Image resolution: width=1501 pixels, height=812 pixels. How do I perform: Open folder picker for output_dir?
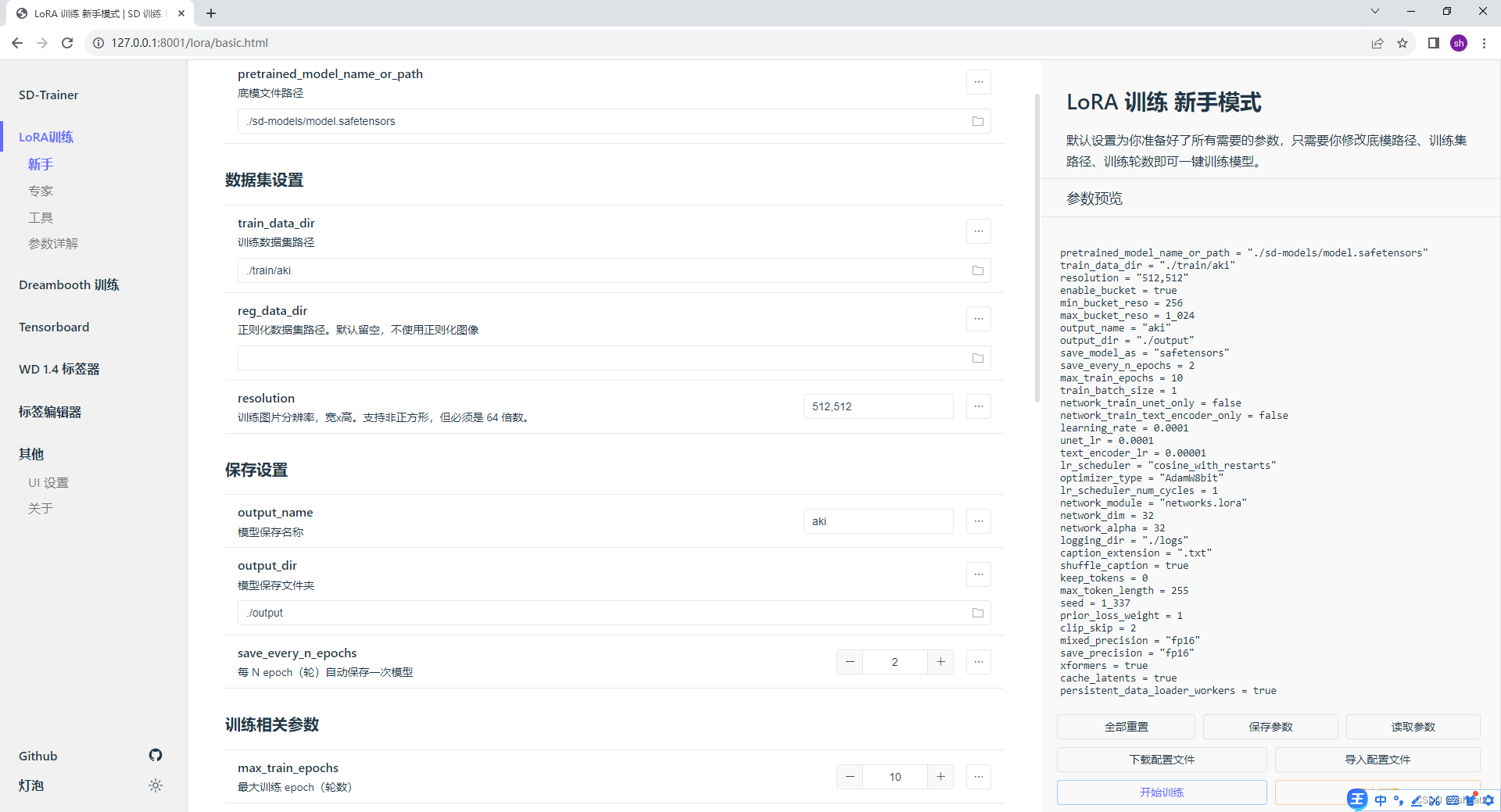(977, 613)
